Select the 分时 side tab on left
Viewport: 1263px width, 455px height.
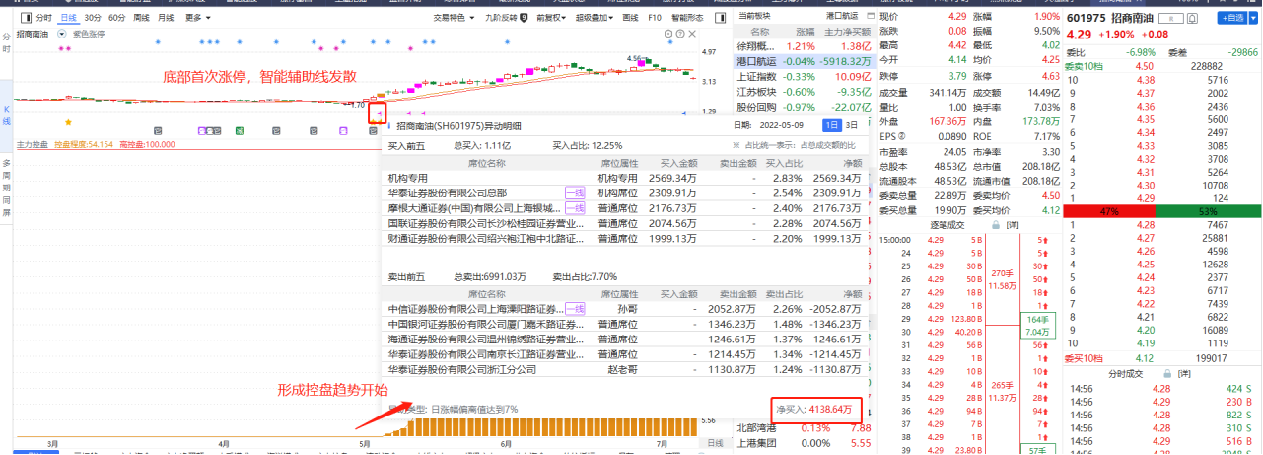tap(6, 43)
